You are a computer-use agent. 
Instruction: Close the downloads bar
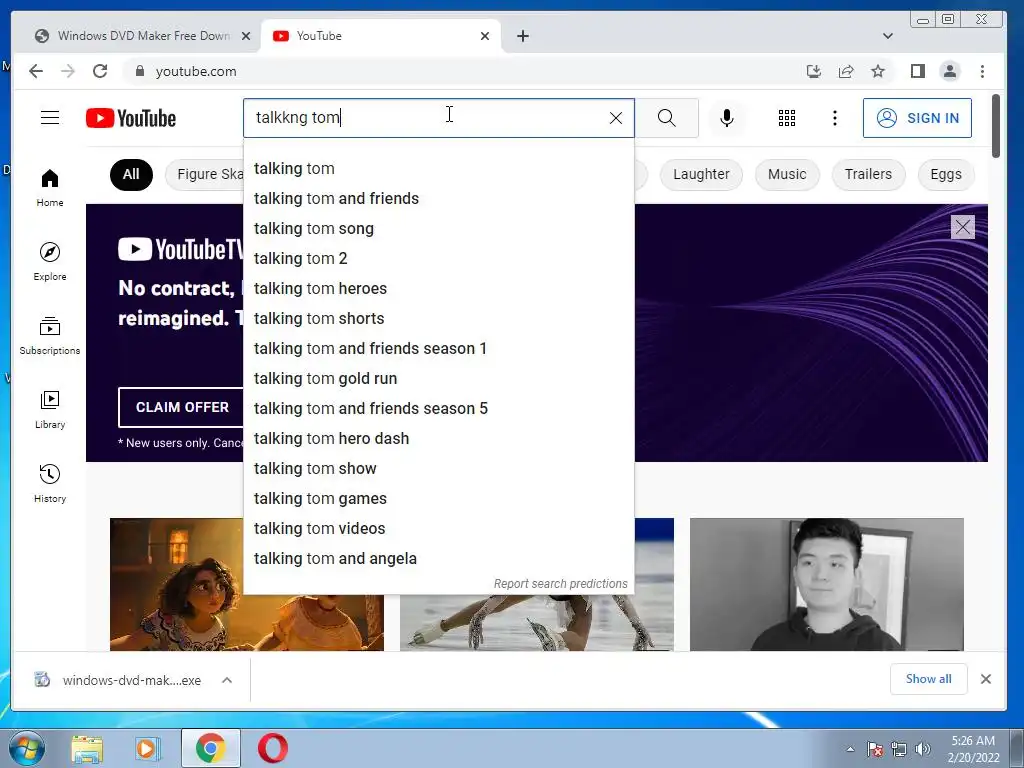point(985,679)
